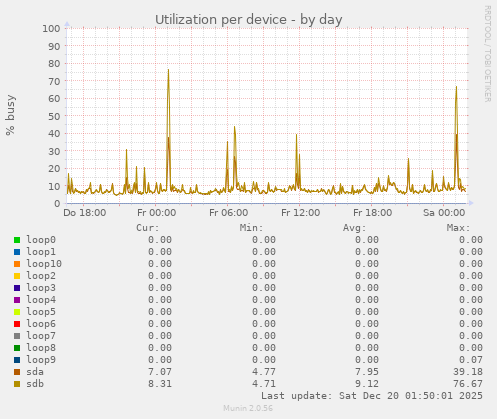Click sda max value 39.18
The image size is (497, 419).
[468, 372]
